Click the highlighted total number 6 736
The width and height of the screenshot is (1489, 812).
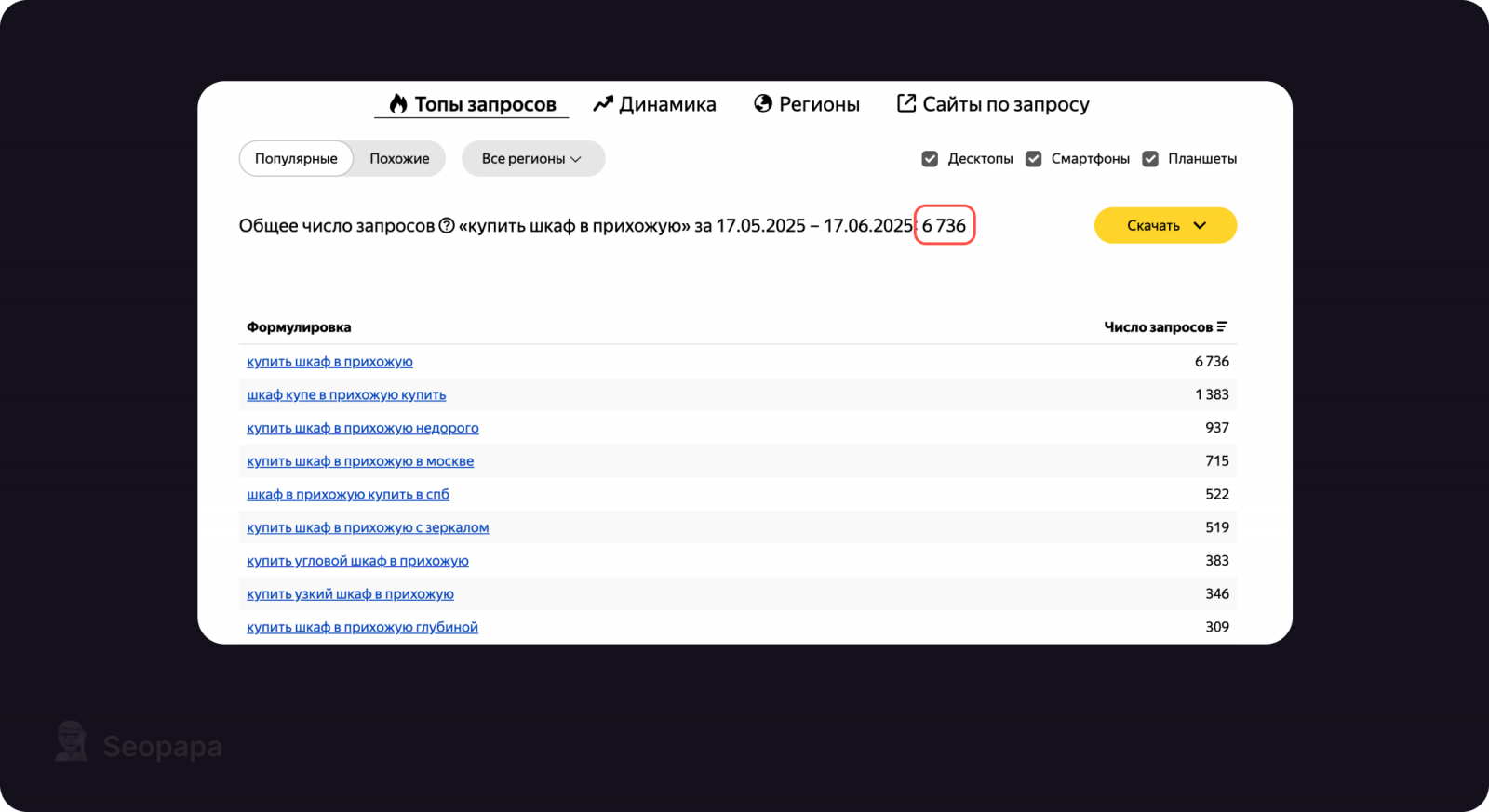(x=944, y=226)
